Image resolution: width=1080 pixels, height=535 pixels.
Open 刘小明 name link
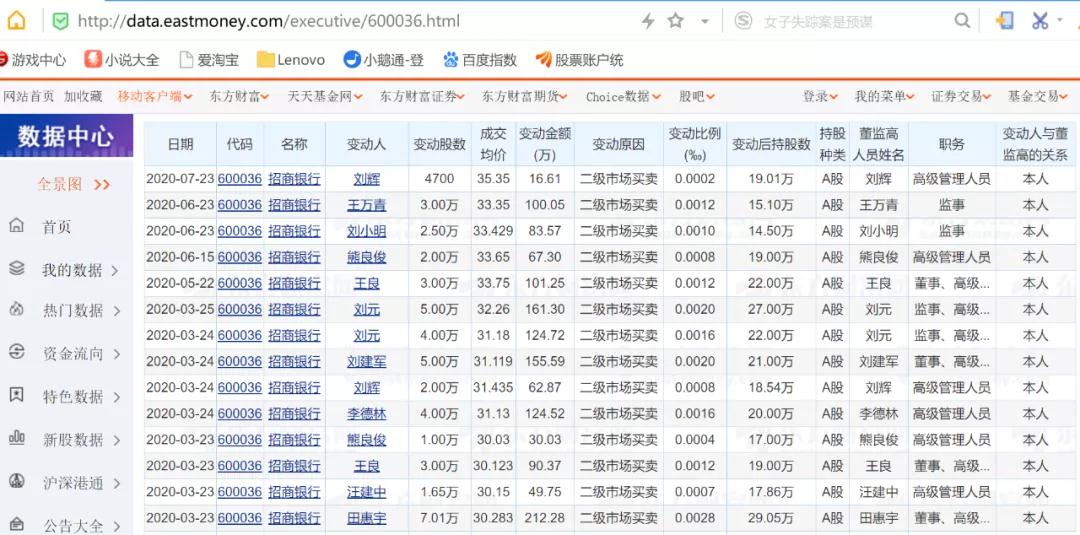click(366, 231)
